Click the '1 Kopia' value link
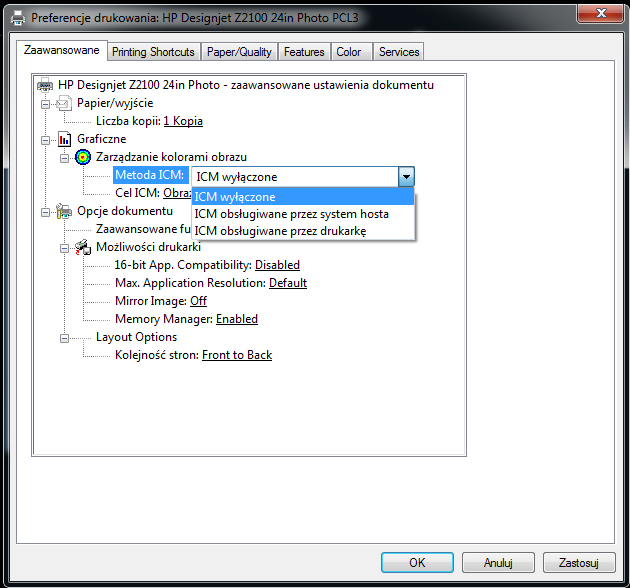 pyautogui.click(x=183, y=121)
